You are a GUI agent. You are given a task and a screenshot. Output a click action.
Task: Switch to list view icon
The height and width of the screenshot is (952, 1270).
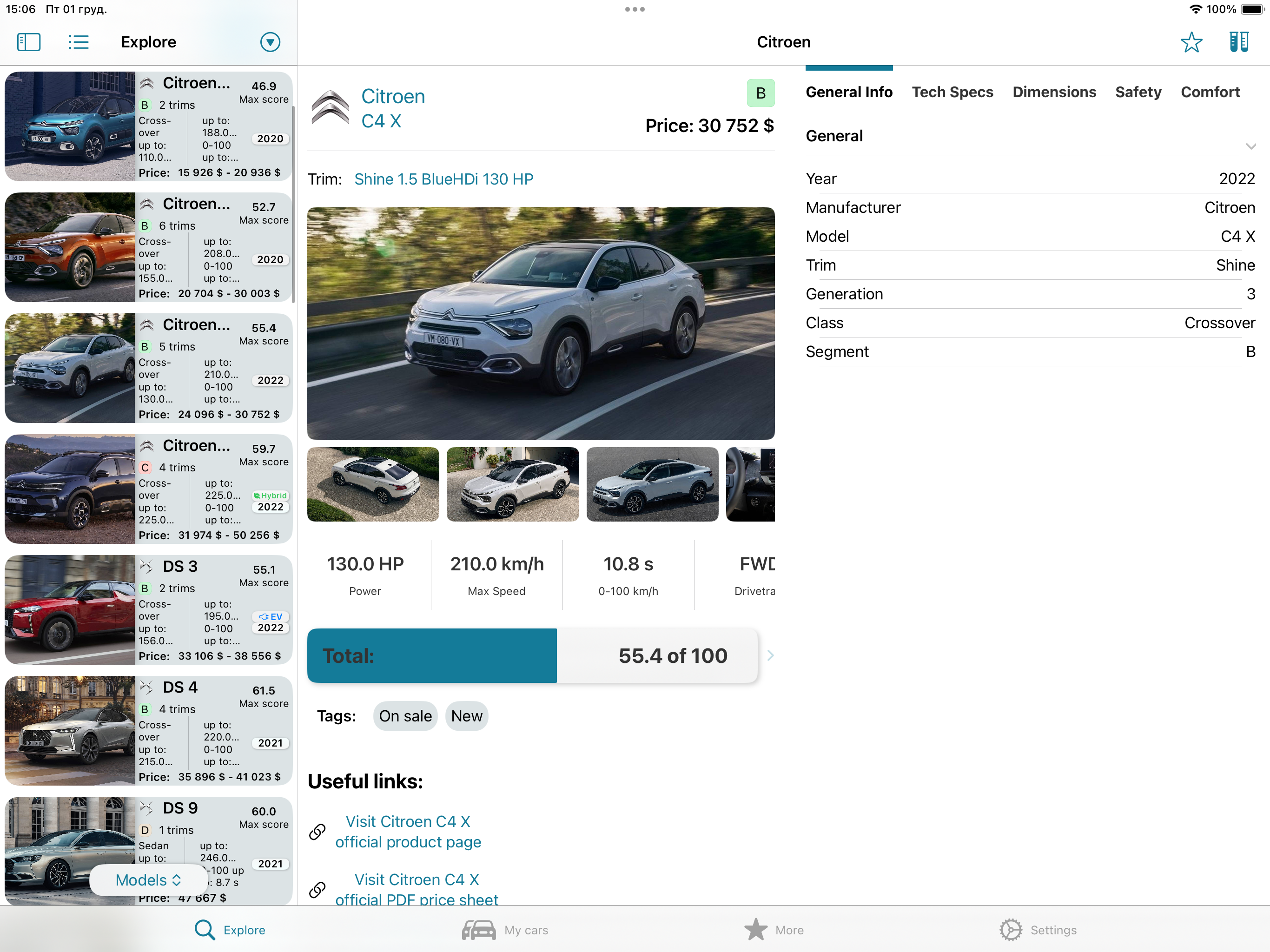pos(79,42)
